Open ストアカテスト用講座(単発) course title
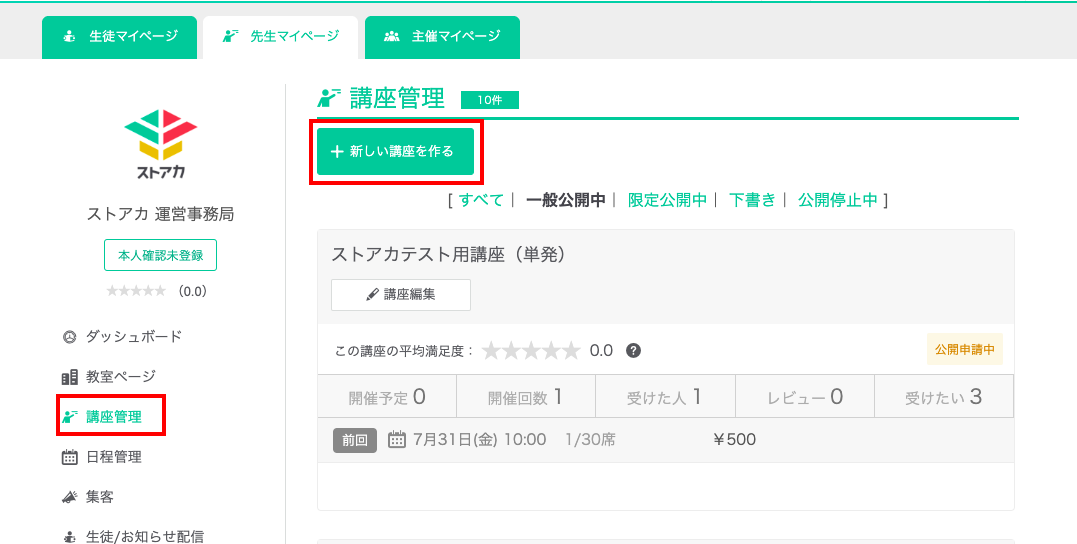This screenshot has width=1077, height=544. click(448, 254)
